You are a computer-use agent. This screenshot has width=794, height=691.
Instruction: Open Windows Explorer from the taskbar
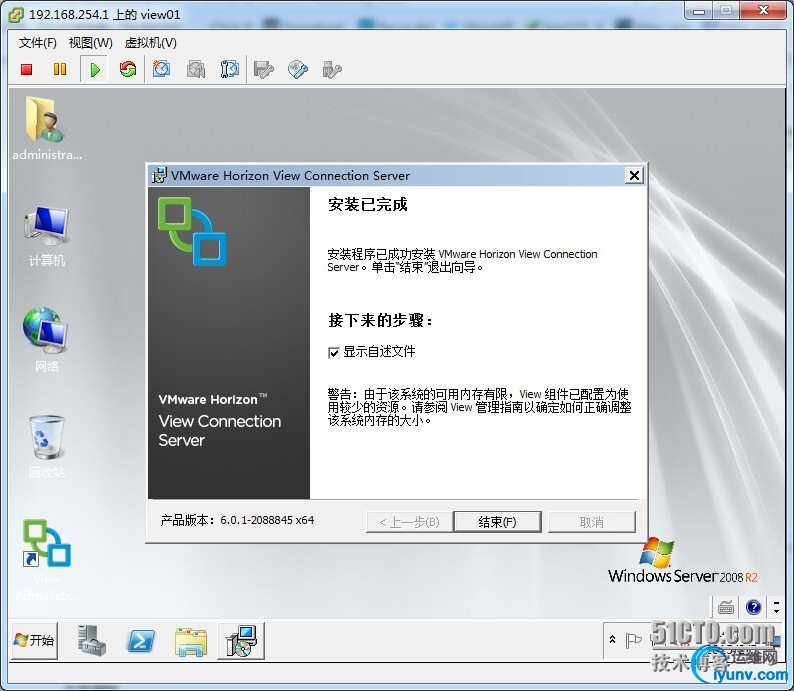(x=190, y=641)
